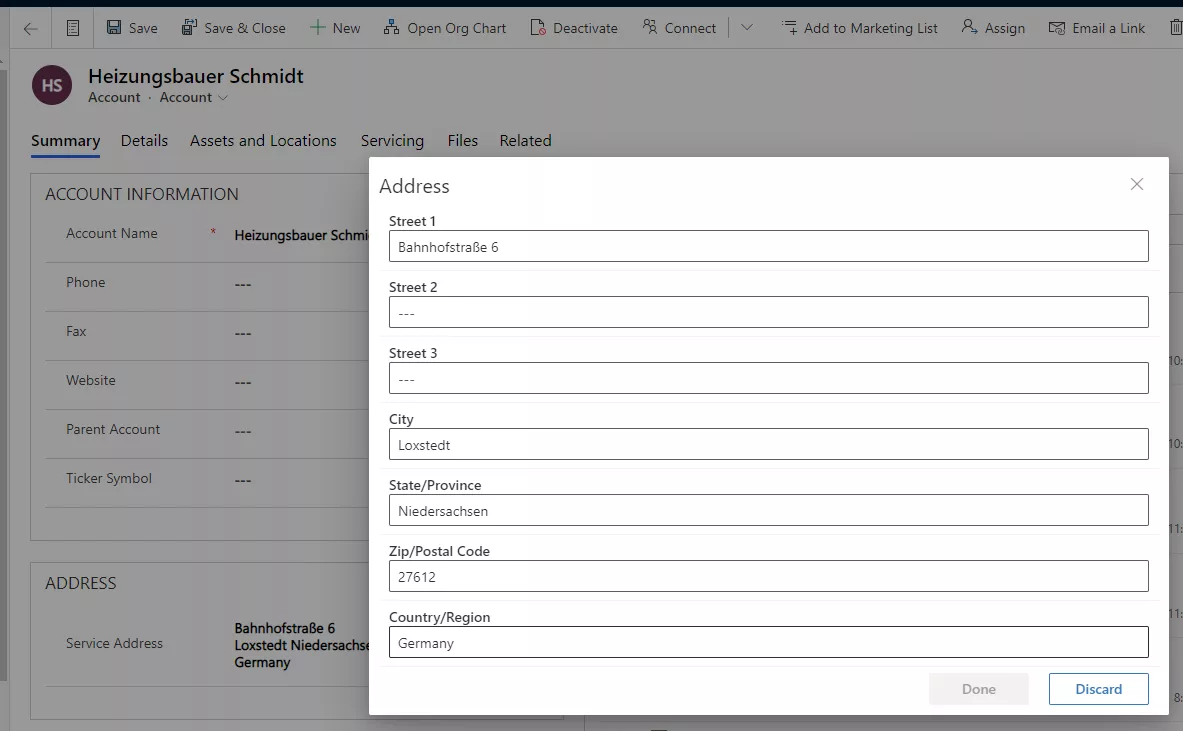Switch to the Details tab

coord(144,141)
